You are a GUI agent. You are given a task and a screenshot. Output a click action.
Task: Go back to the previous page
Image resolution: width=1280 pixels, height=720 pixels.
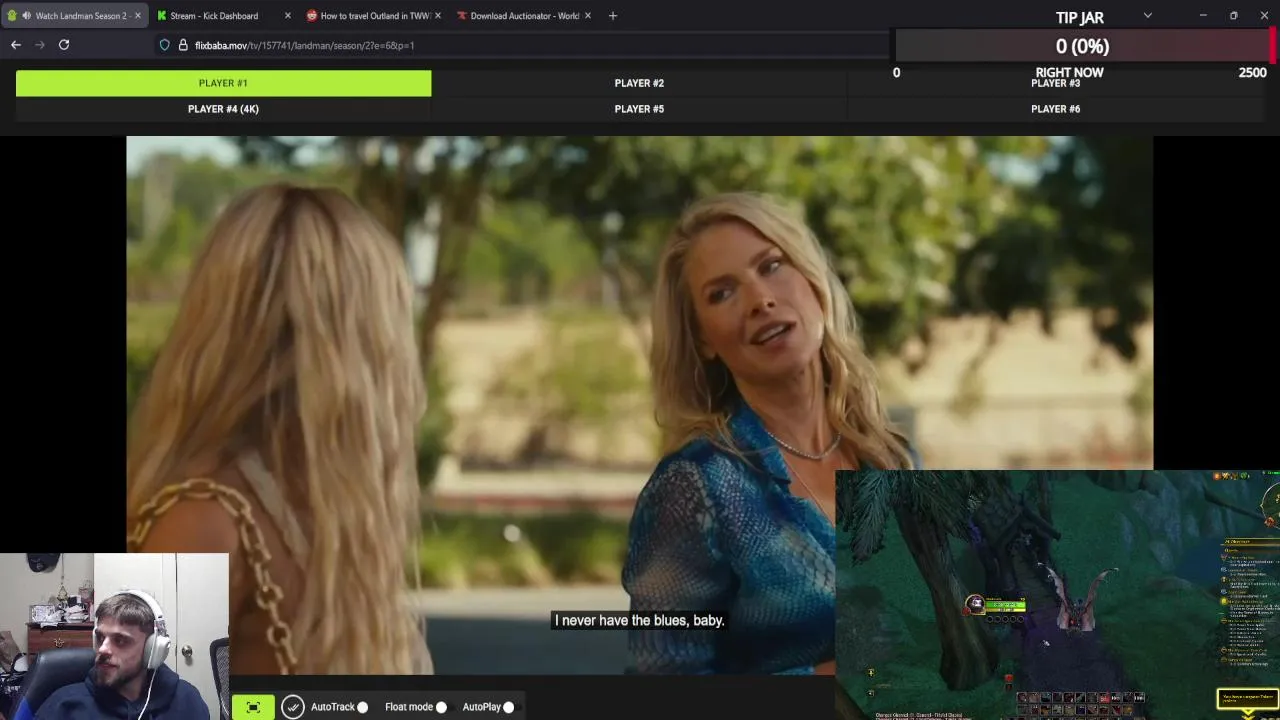tap(16, 45)
